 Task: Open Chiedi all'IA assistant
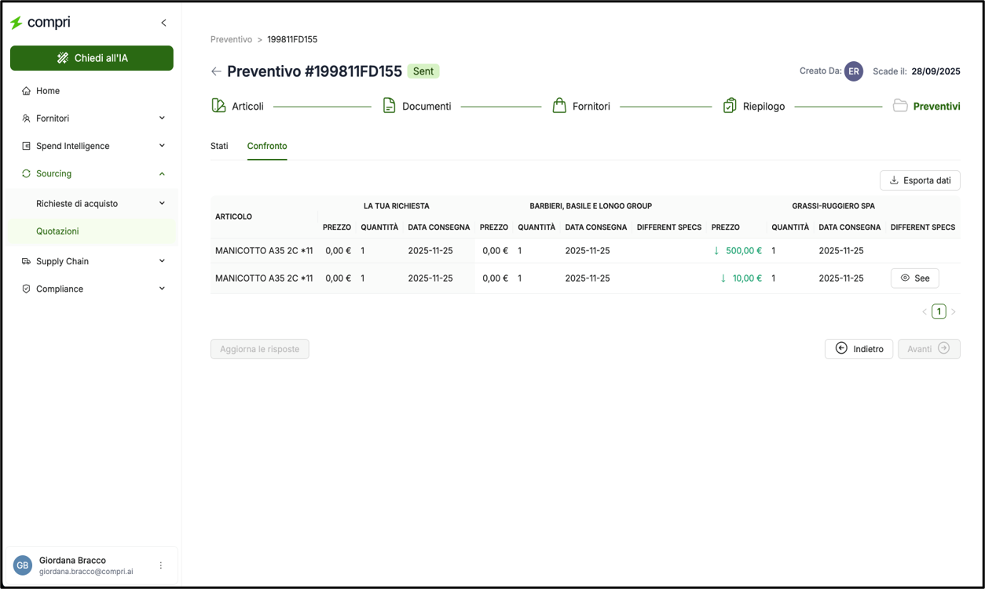click(92, 58)
